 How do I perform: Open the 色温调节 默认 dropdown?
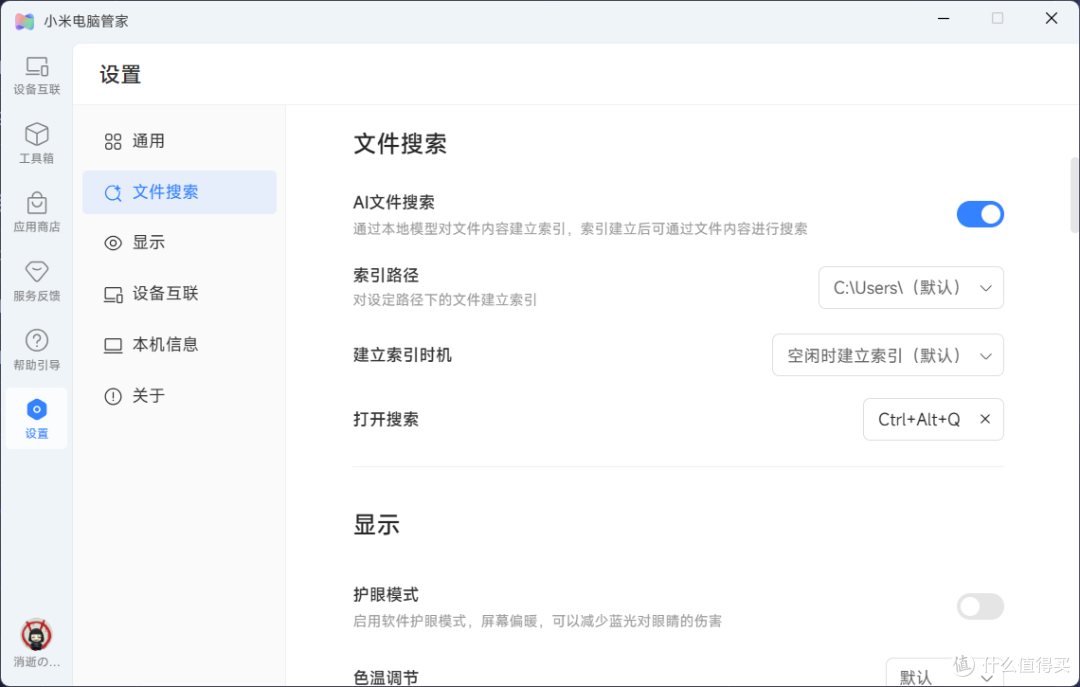tap(944, 675)
